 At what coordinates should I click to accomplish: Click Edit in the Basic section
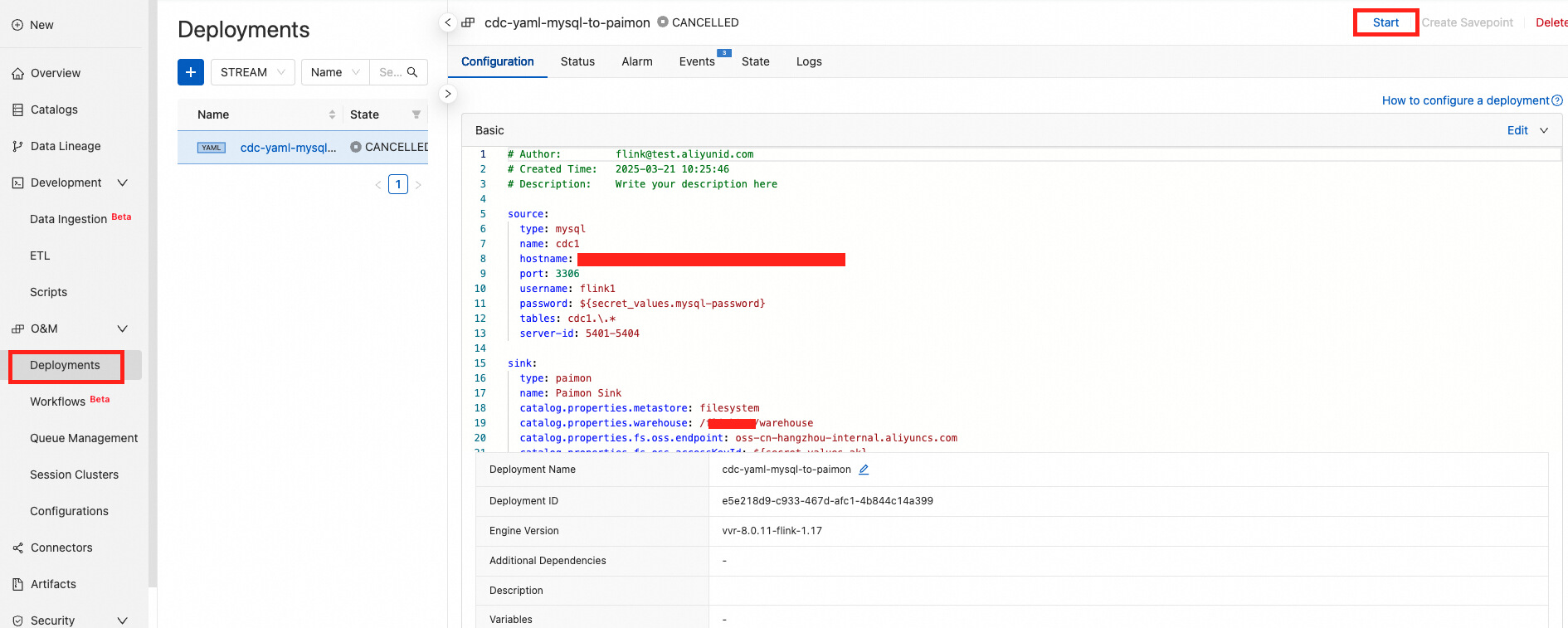point(1517,130)
